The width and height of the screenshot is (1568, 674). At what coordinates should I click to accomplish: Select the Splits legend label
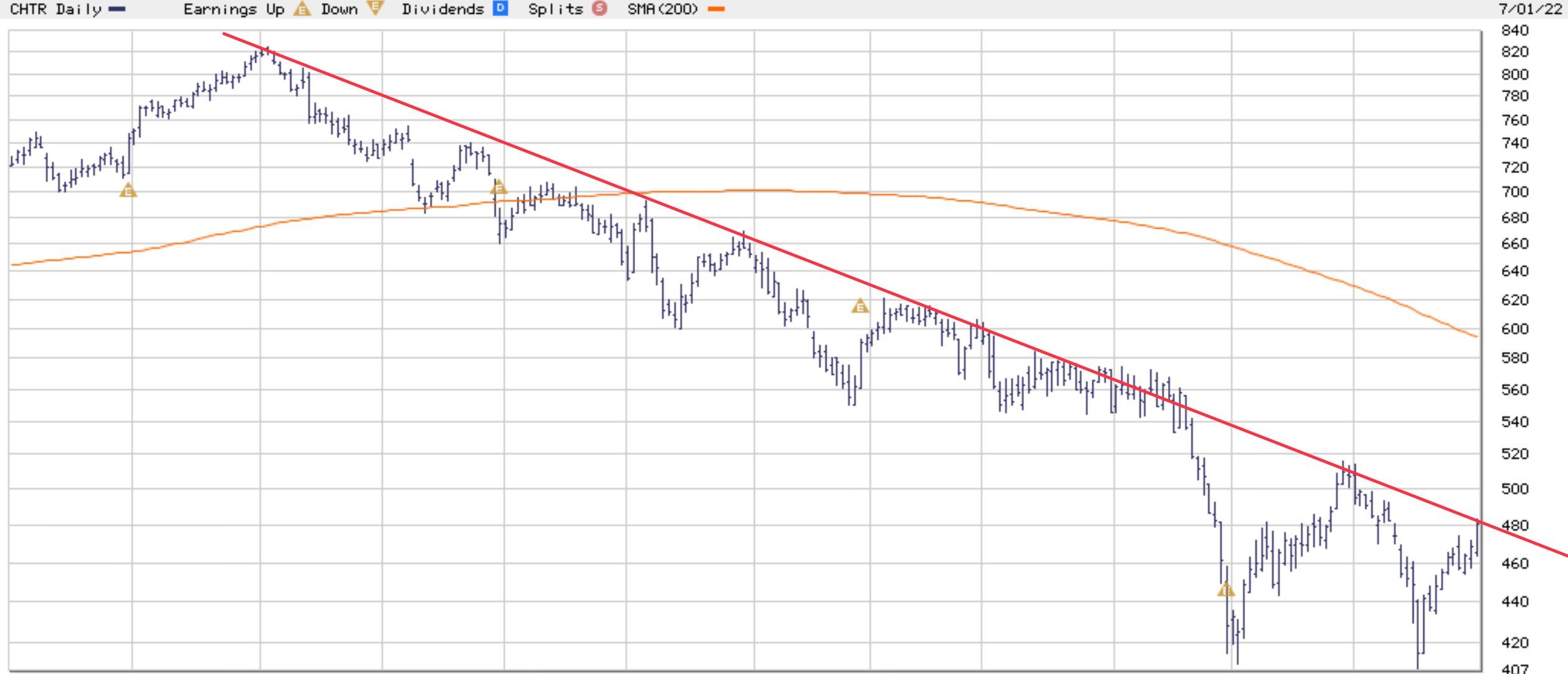coord(555,9)
